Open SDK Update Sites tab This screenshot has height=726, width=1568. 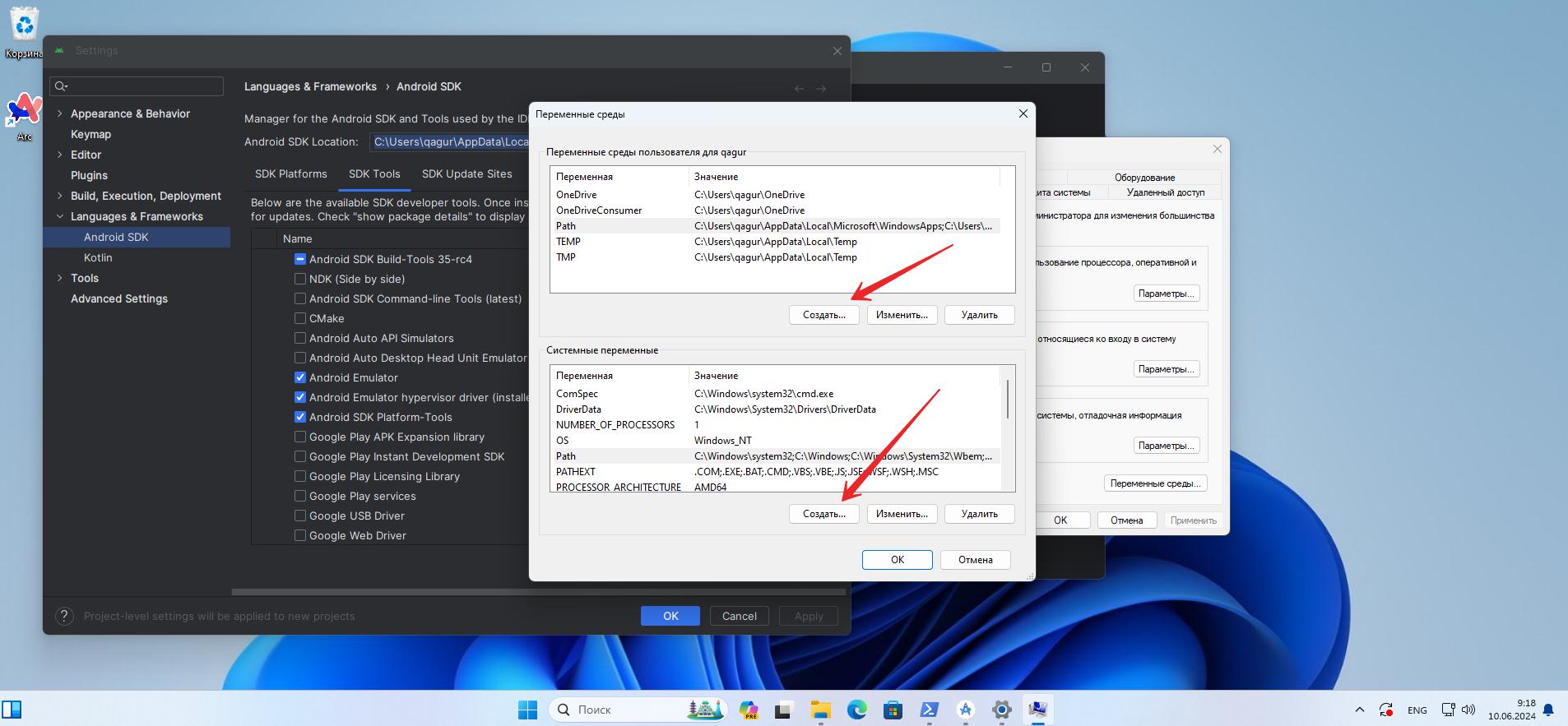click(467, 173)
